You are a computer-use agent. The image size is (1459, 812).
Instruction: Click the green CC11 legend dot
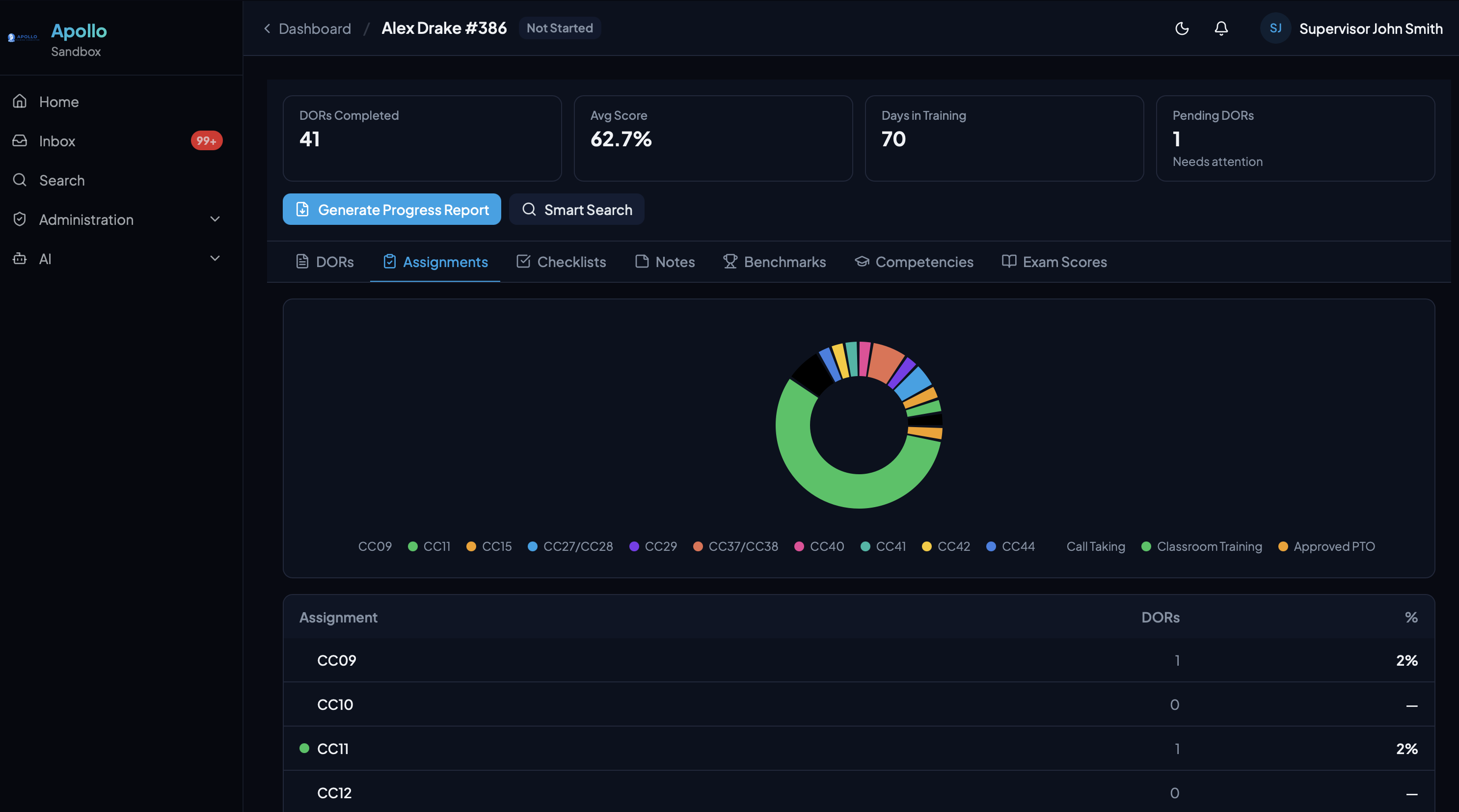413,546
